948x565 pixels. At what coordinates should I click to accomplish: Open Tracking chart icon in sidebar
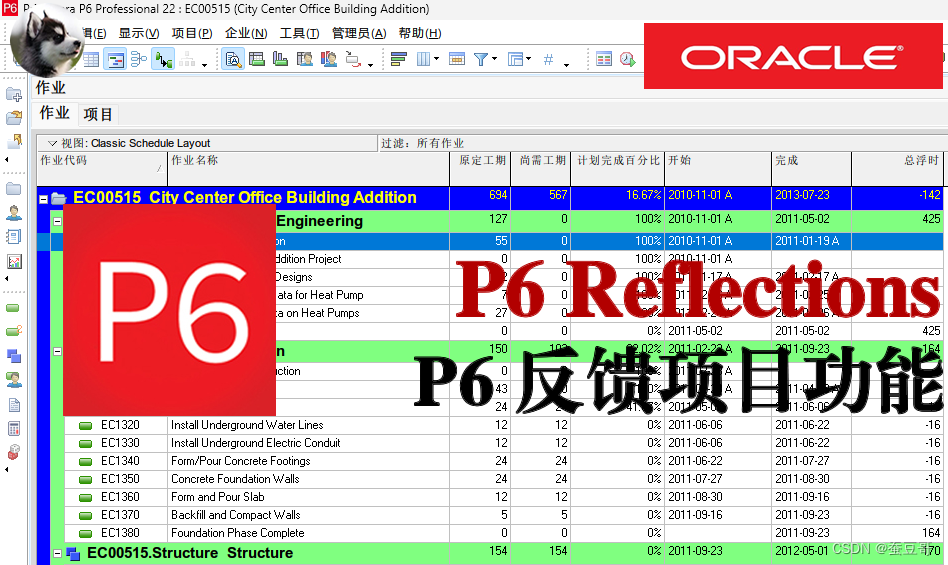click(13, 261)
